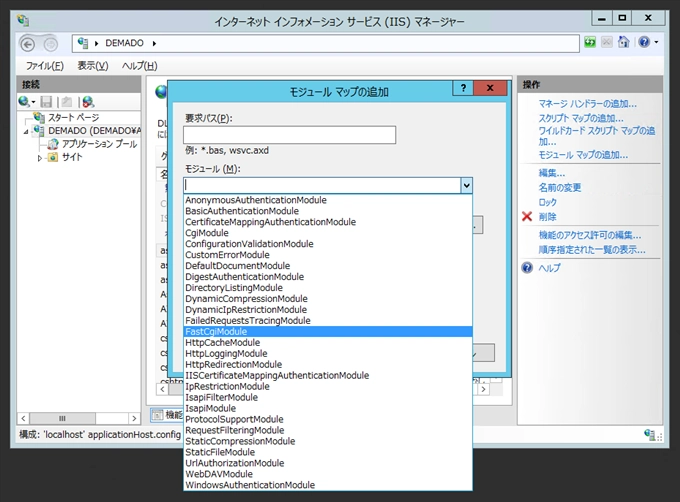Open the File (F) menu
Viewport: 680px width, 502px height.
[45, 66]
